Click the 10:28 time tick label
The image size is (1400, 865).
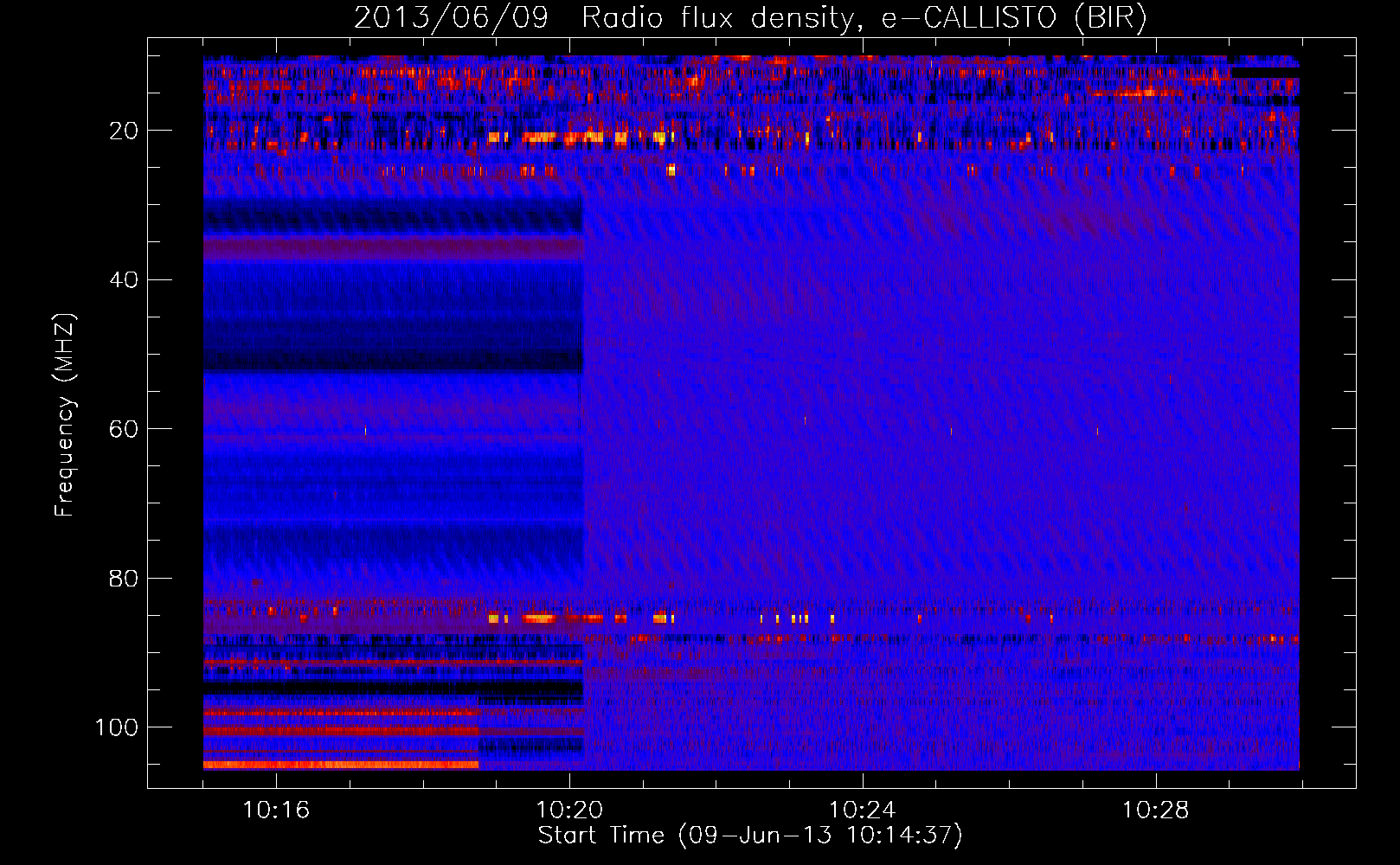[x=1156, y=811]
